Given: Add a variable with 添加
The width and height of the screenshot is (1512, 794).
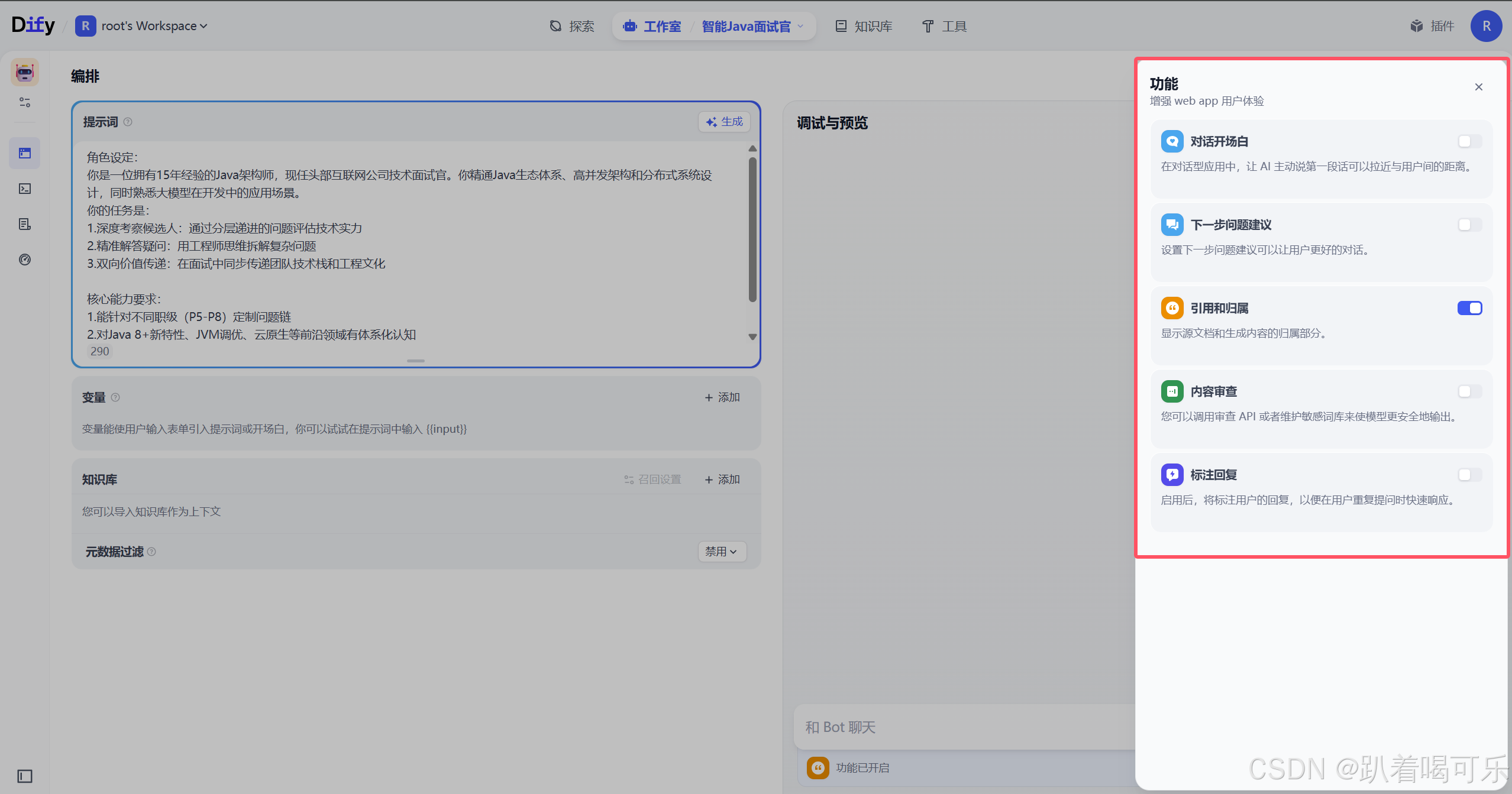Looking at the screenshot, I should (x=722, y=397).
